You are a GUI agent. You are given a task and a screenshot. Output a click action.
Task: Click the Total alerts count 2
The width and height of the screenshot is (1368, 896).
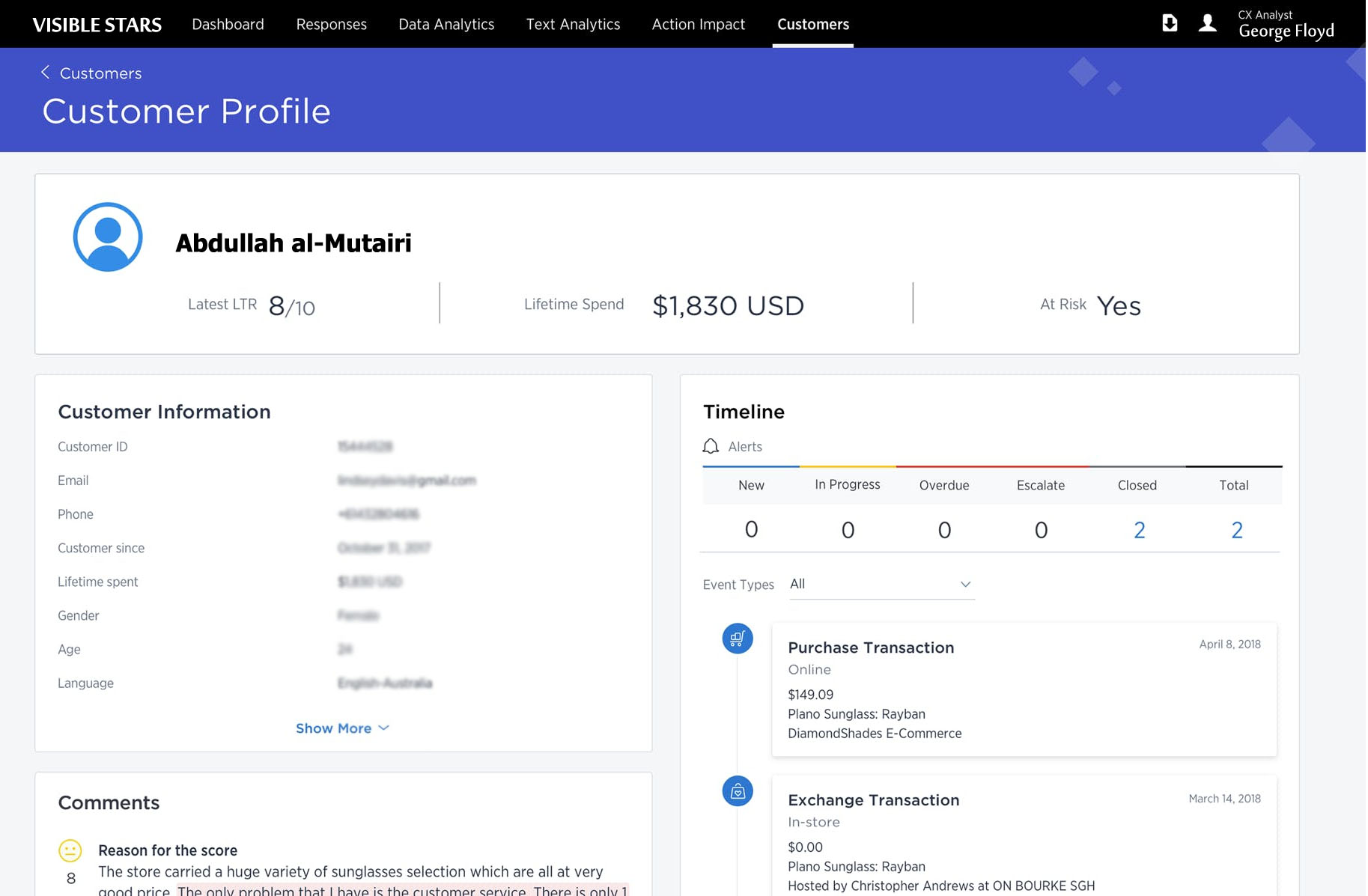tap(1236, 530)
